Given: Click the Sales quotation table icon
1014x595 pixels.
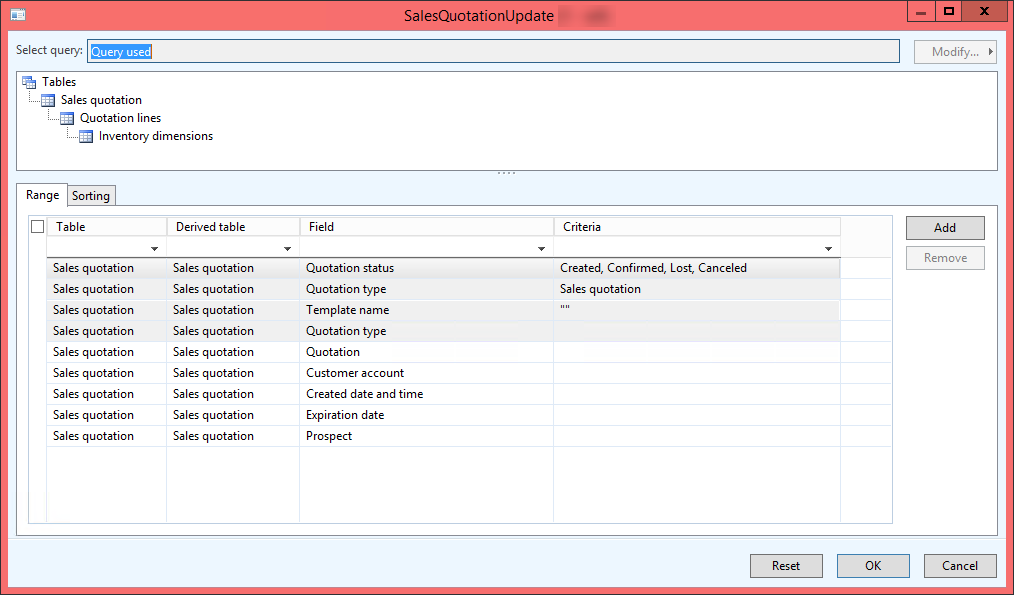Looking at the screenshot, I should coord(48,100).
